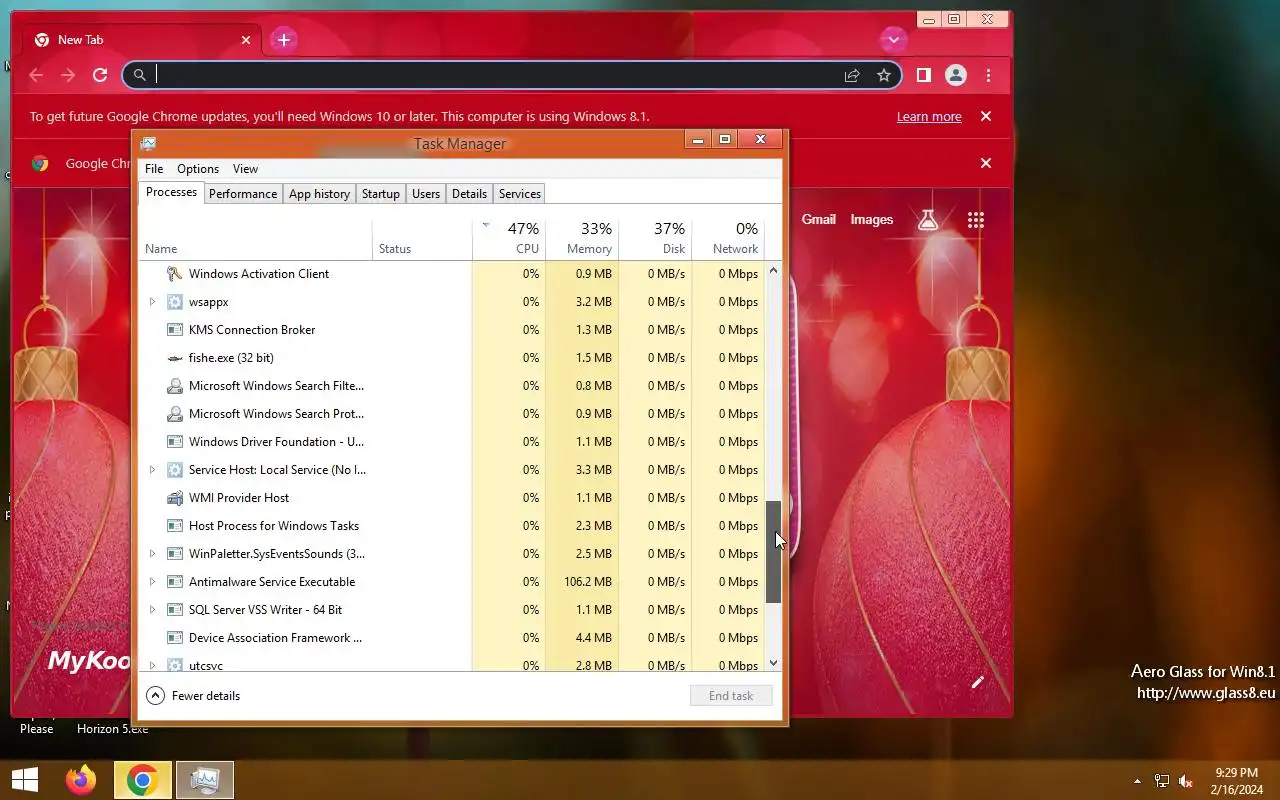
Task: Click the KMS Connection Broker icon
Action: click(174, 330)
